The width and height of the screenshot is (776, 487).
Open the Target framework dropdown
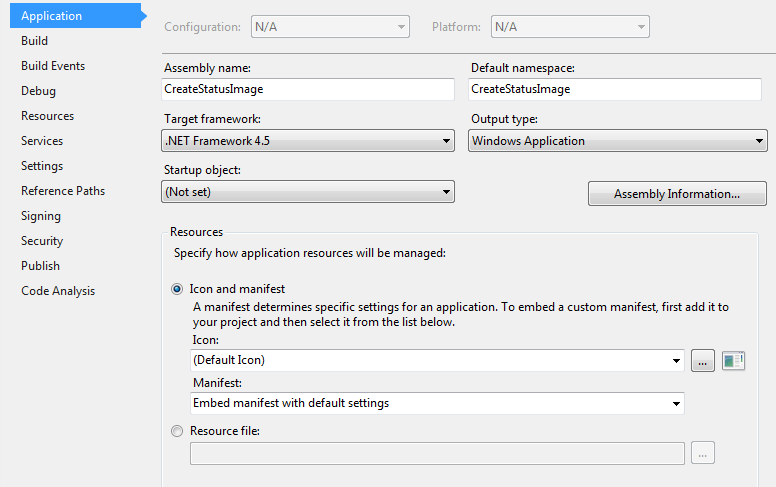(x=308, y=141)
